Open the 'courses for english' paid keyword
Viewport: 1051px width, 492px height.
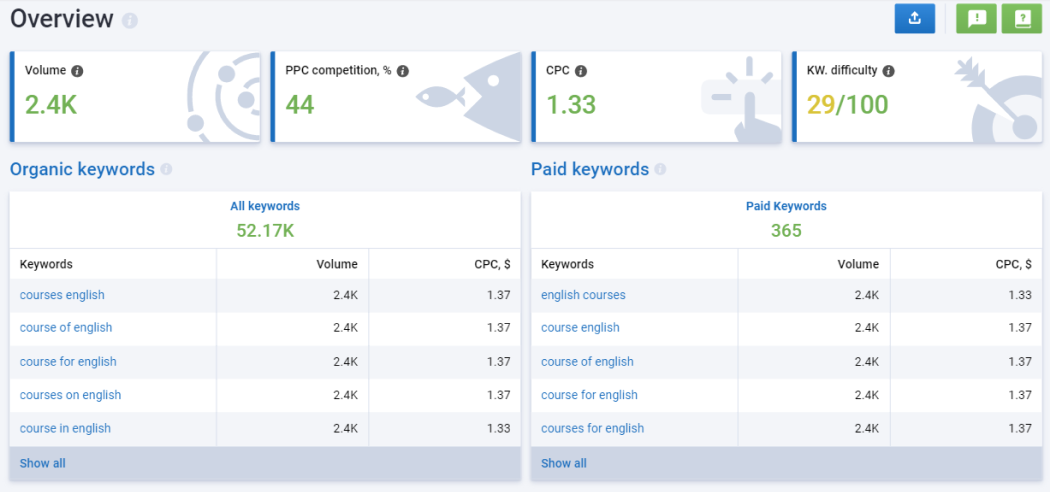pyautogui.click(x=592, y=428)
